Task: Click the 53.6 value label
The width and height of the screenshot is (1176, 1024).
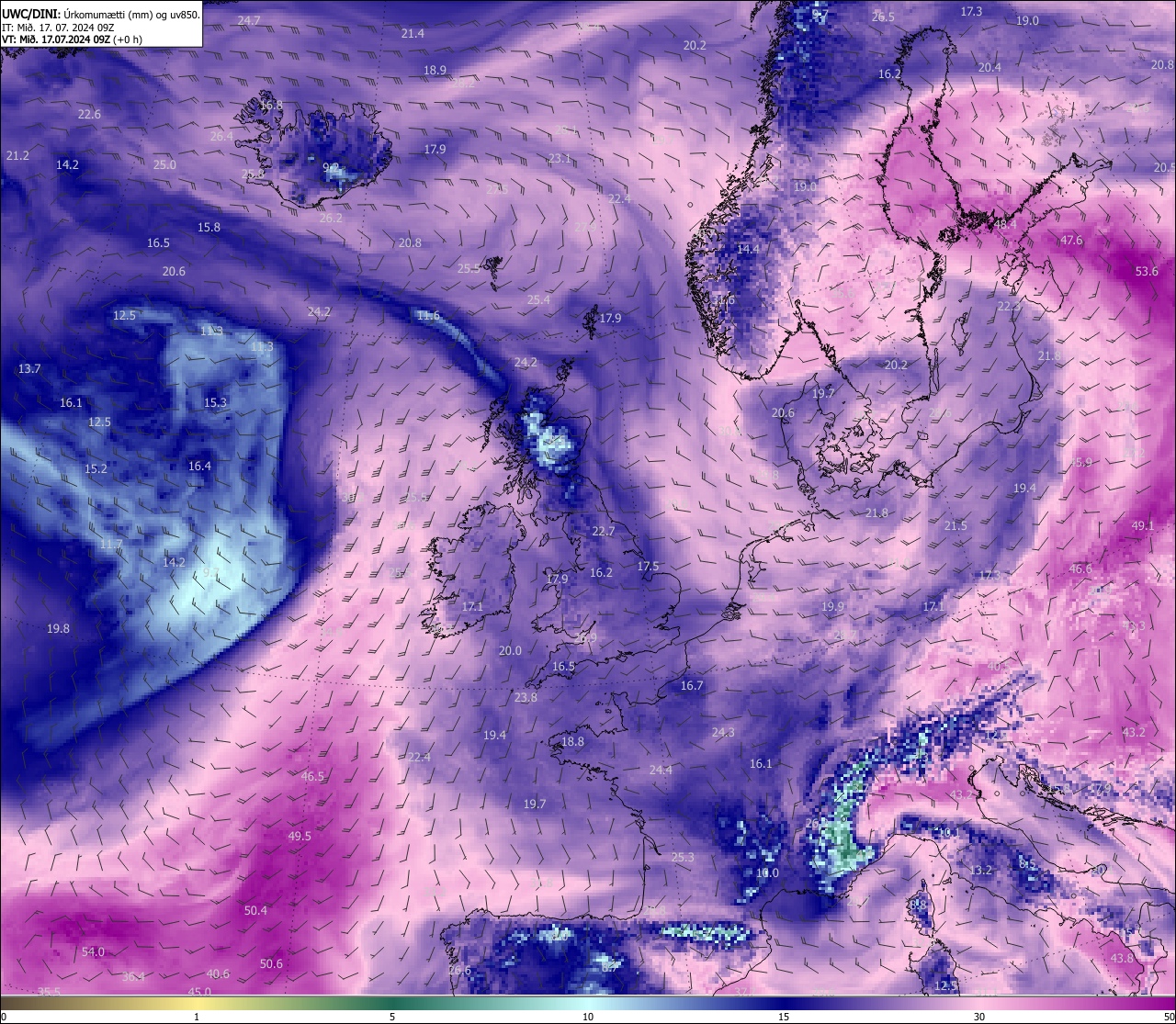Action: pos(1147,271)
